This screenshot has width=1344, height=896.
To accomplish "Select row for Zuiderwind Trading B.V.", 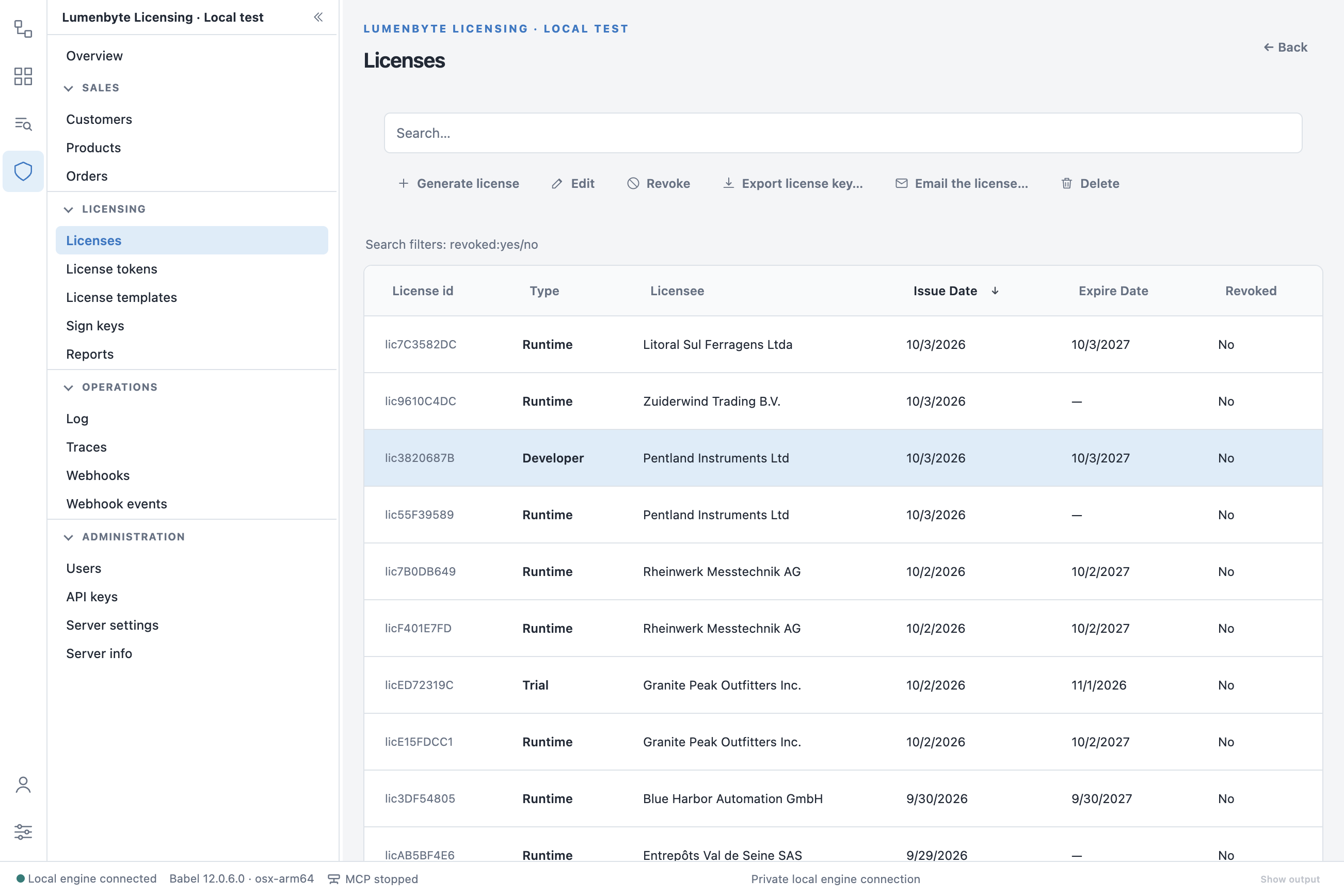I will click(x=843, y=401).
